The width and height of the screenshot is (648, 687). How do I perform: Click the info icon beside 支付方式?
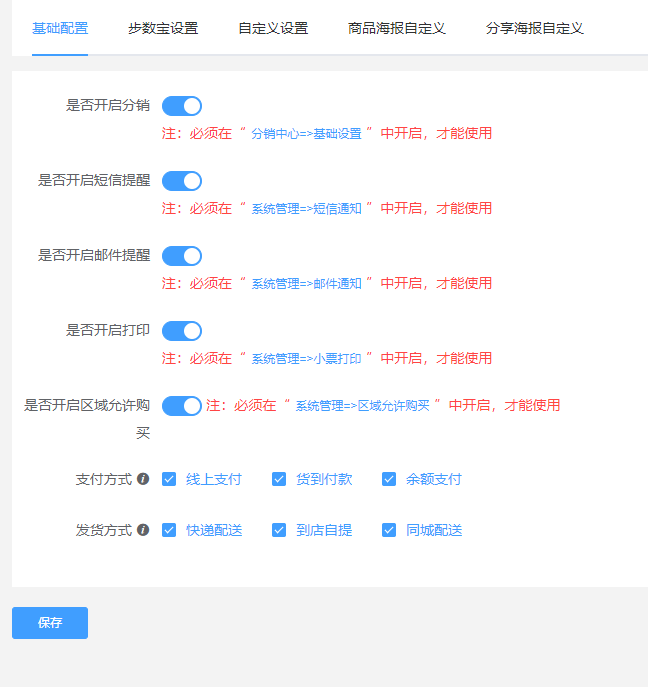143,479
